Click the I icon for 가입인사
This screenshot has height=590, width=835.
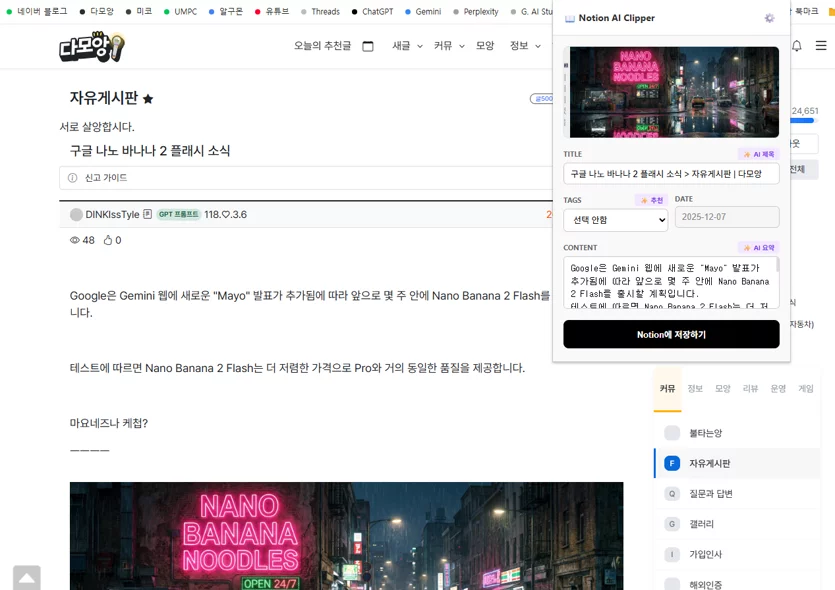pyautogui.click(x=672, y=554)
